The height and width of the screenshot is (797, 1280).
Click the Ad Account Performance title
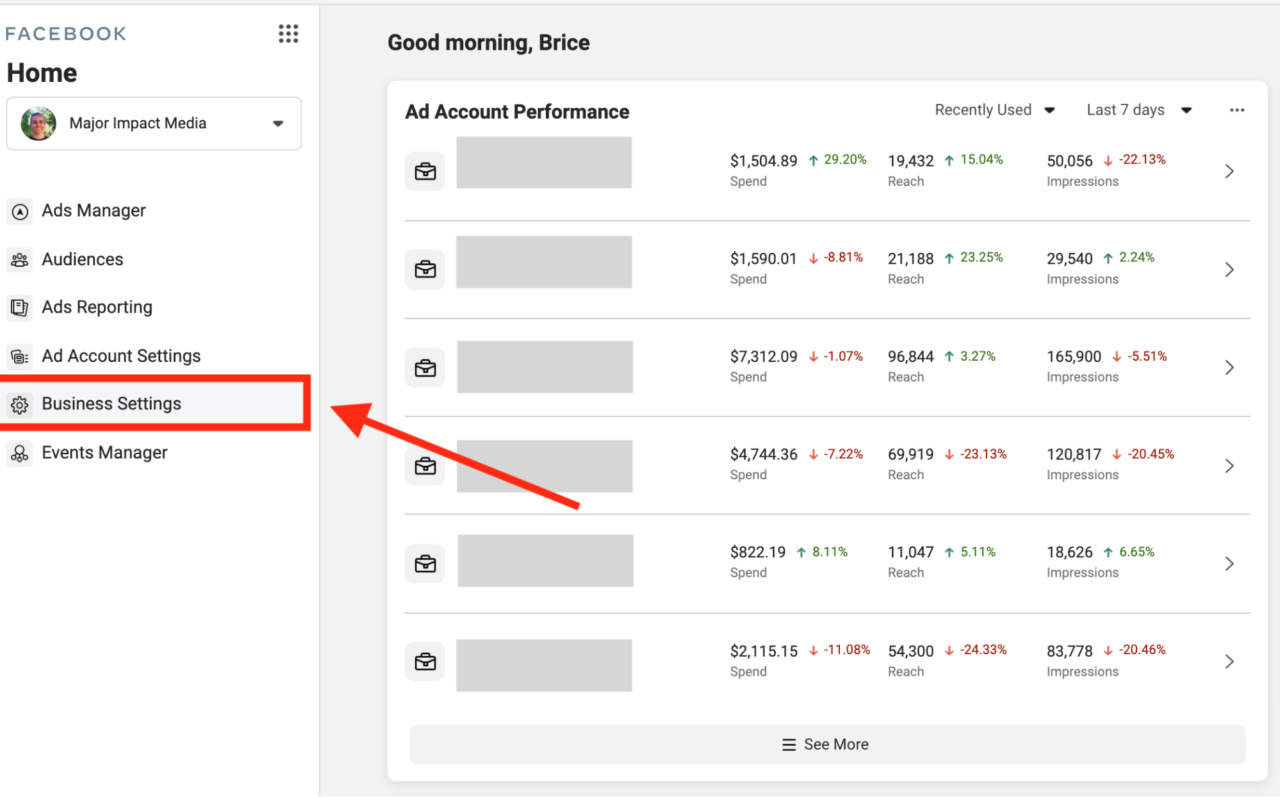517,112
